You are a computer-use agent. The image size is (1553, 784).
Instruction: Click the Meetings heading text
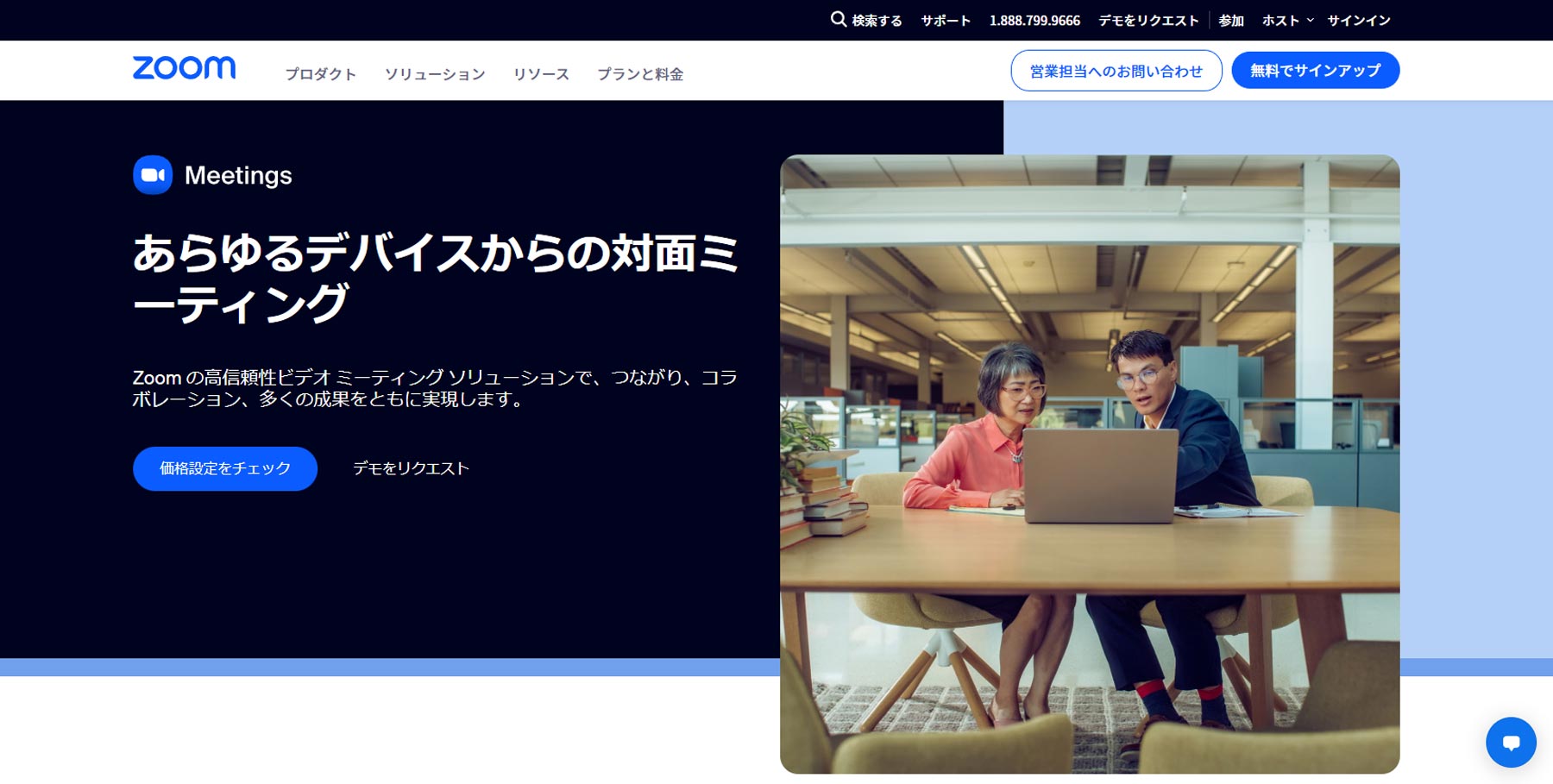tap(238, 175)
